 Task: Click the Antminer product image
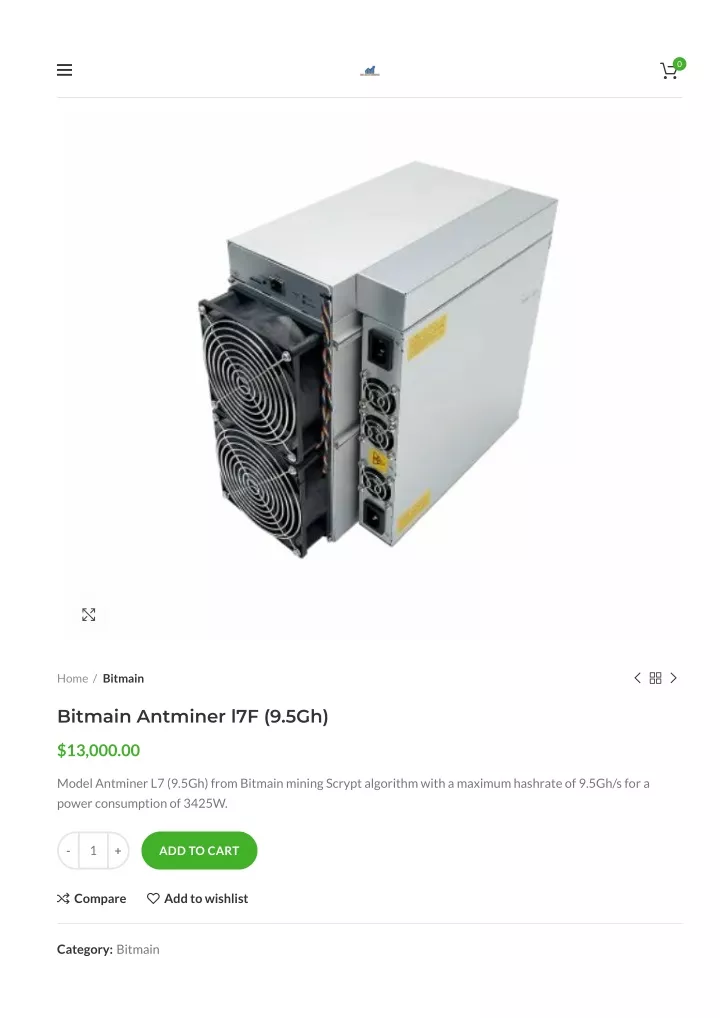pyautogui.click(x=378, y=359)
